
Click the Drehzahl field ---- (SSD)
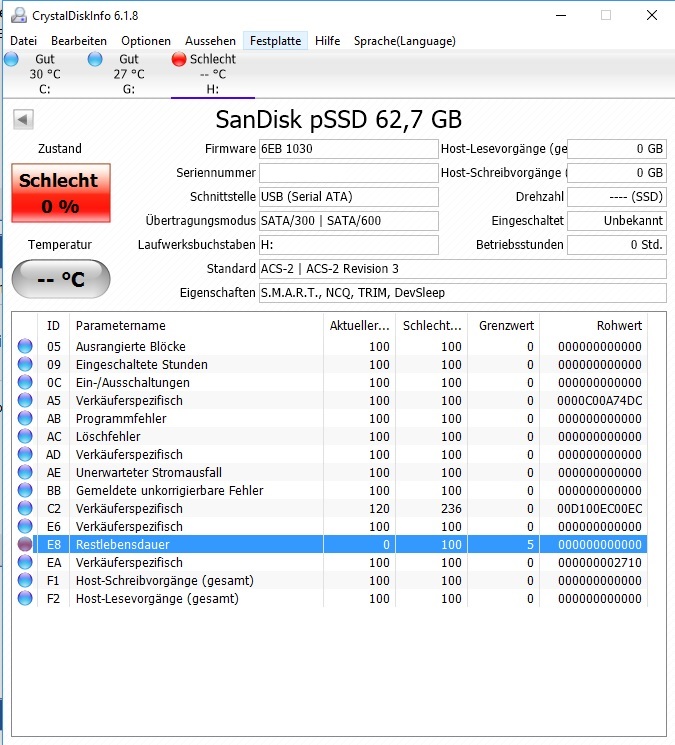[x=617, y=197]
